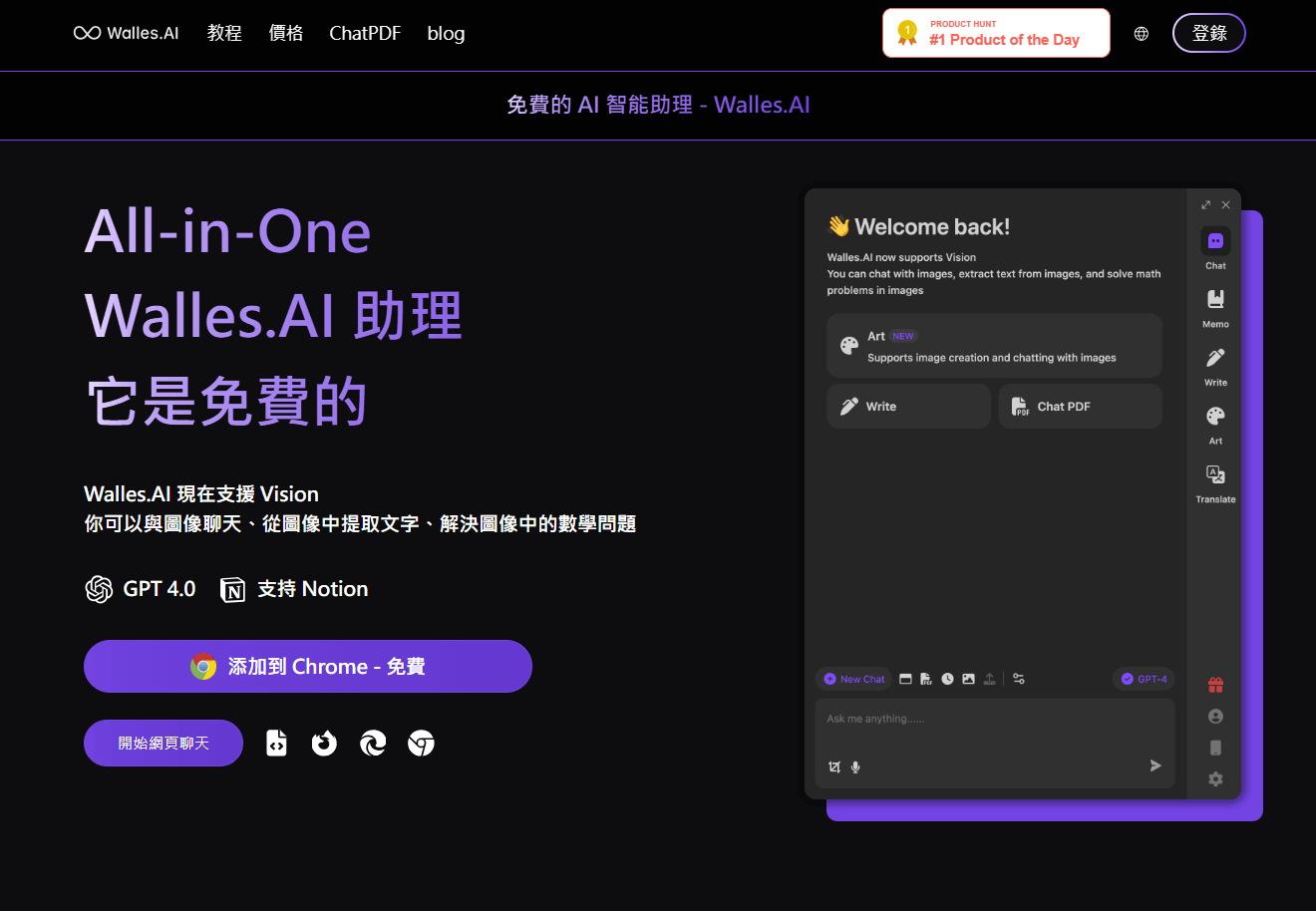Click the image picture icon in chat toolbar
Image resolution: width=1316 pixels, height=911 pixels.
point(968,679)
